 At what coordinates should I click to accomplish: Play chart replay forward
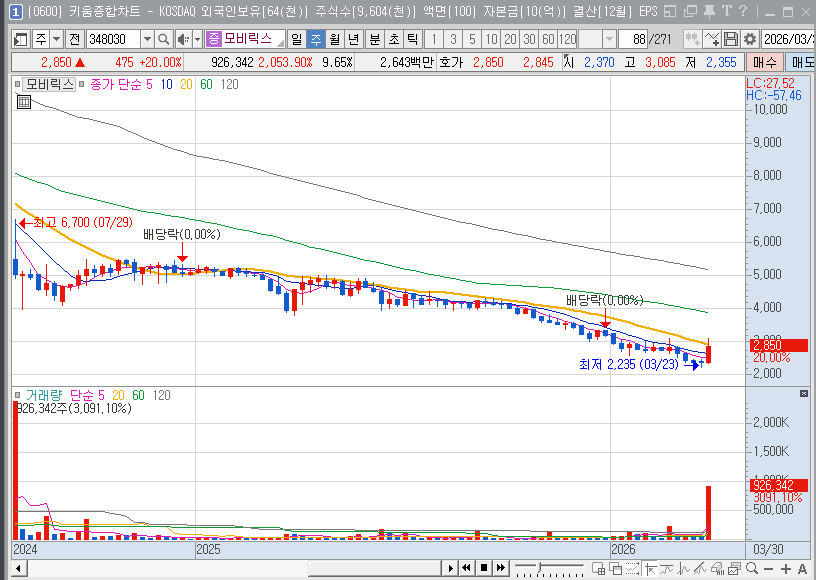(x=450, y=568)
